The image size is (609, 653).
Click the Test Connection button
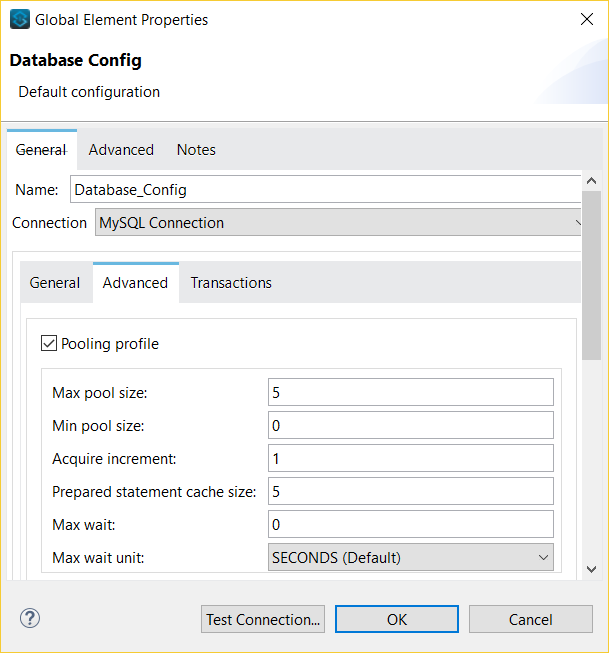click(263, 619)
